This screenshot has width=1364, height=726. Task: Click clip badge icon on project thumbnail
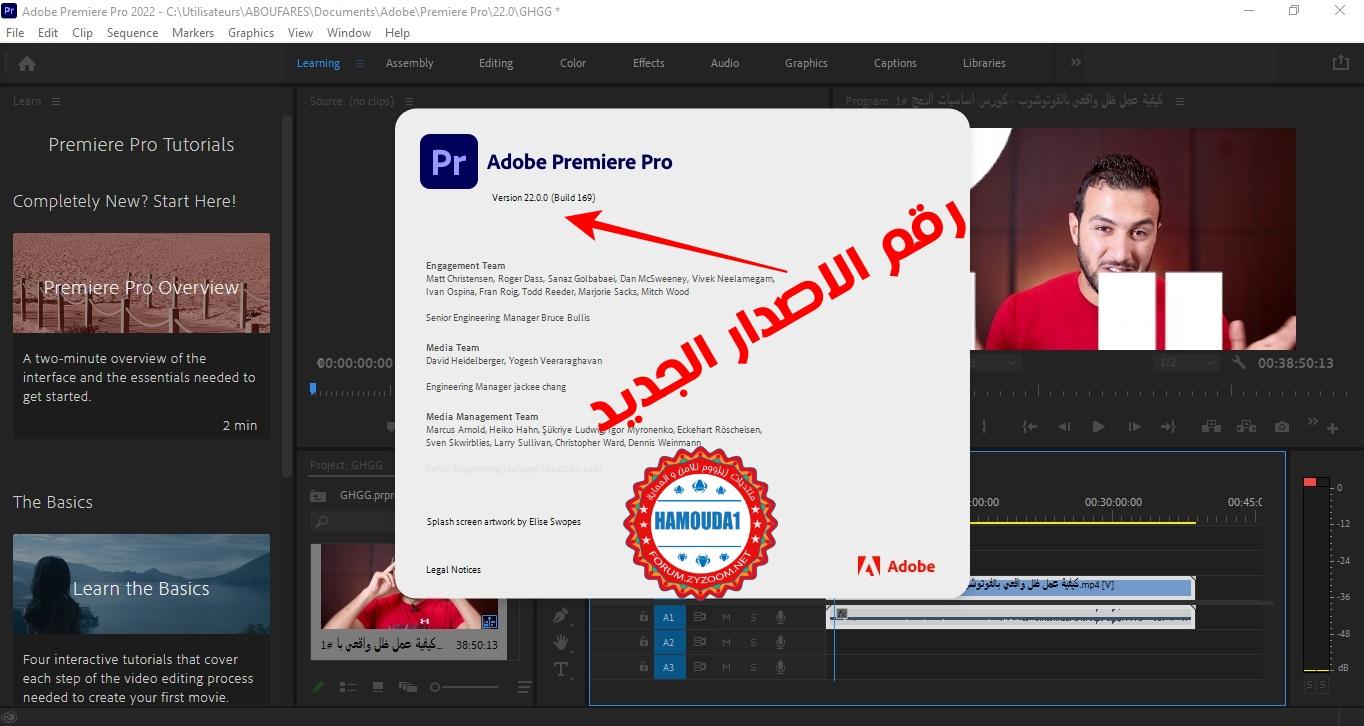coord(489,621)
